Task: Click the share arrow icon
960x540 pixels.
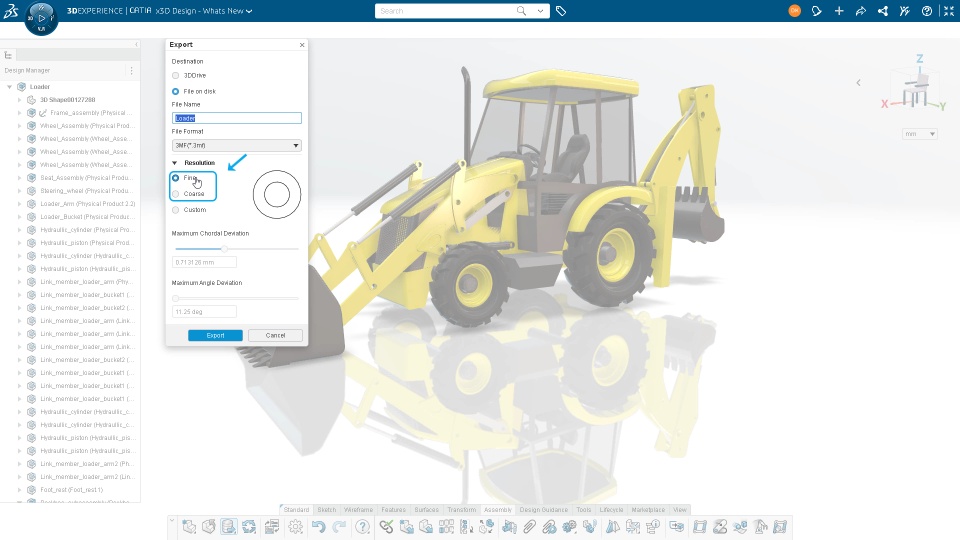Action: click(x=861, y=11)
